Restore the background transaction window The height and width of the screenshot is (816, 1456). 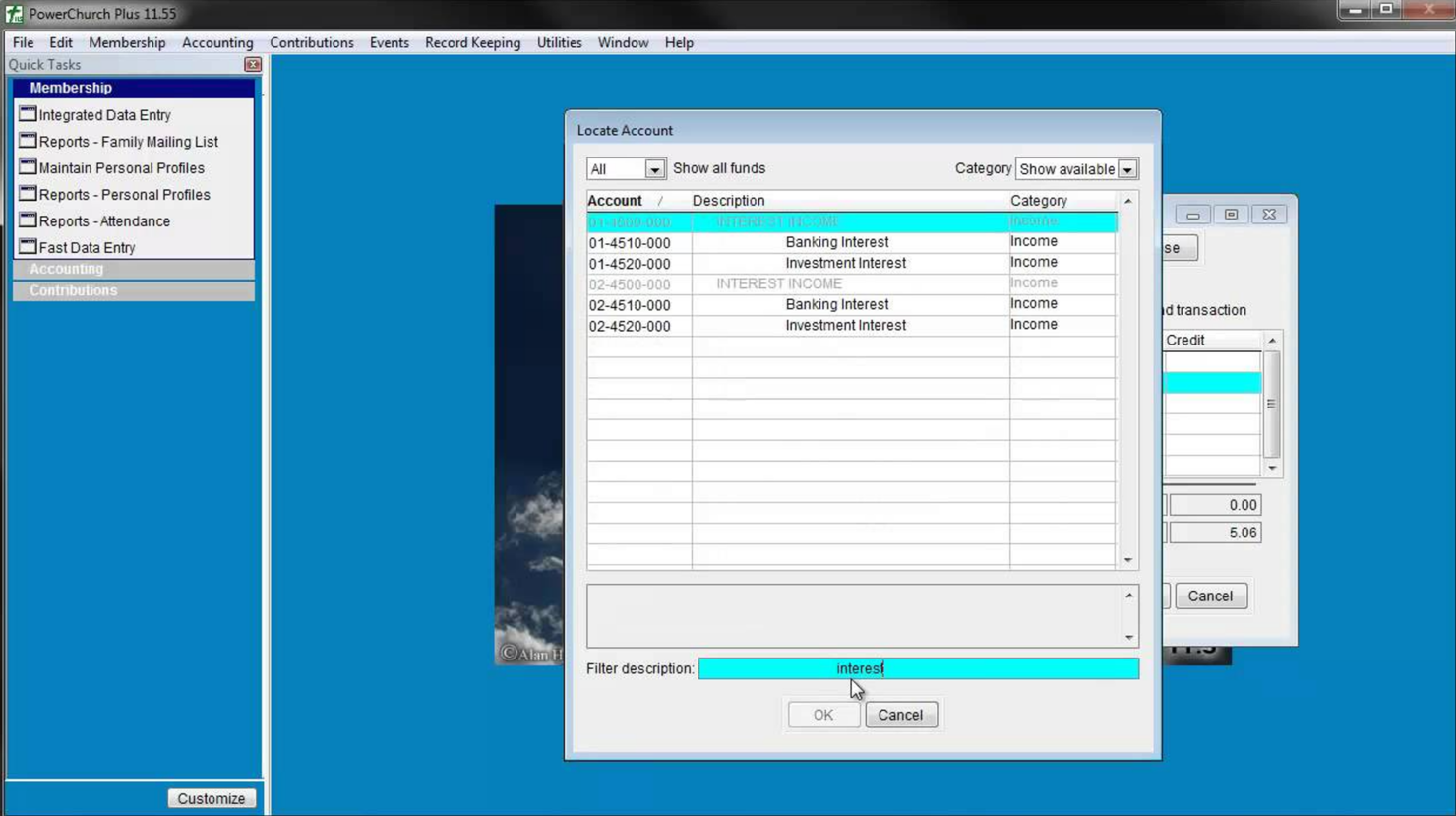click(1231, 215)
